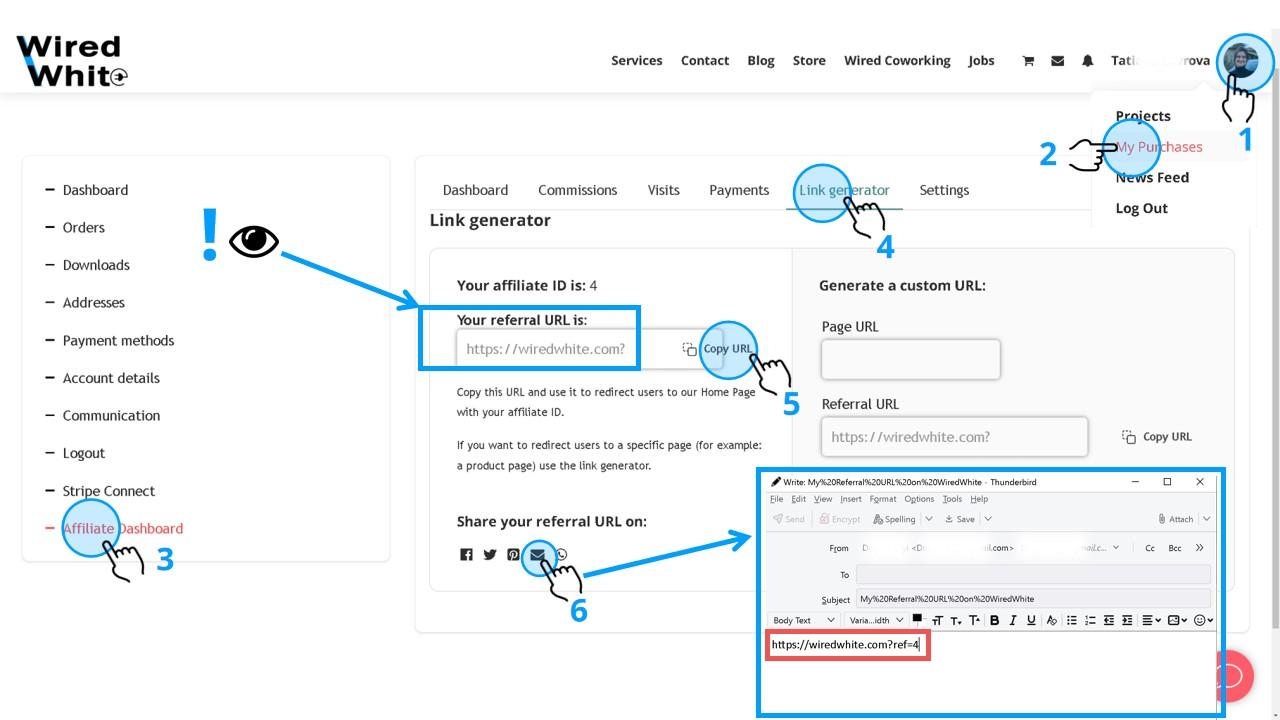Open the red chat bubble widget

pyautogui.click(x=1228, y=676)
